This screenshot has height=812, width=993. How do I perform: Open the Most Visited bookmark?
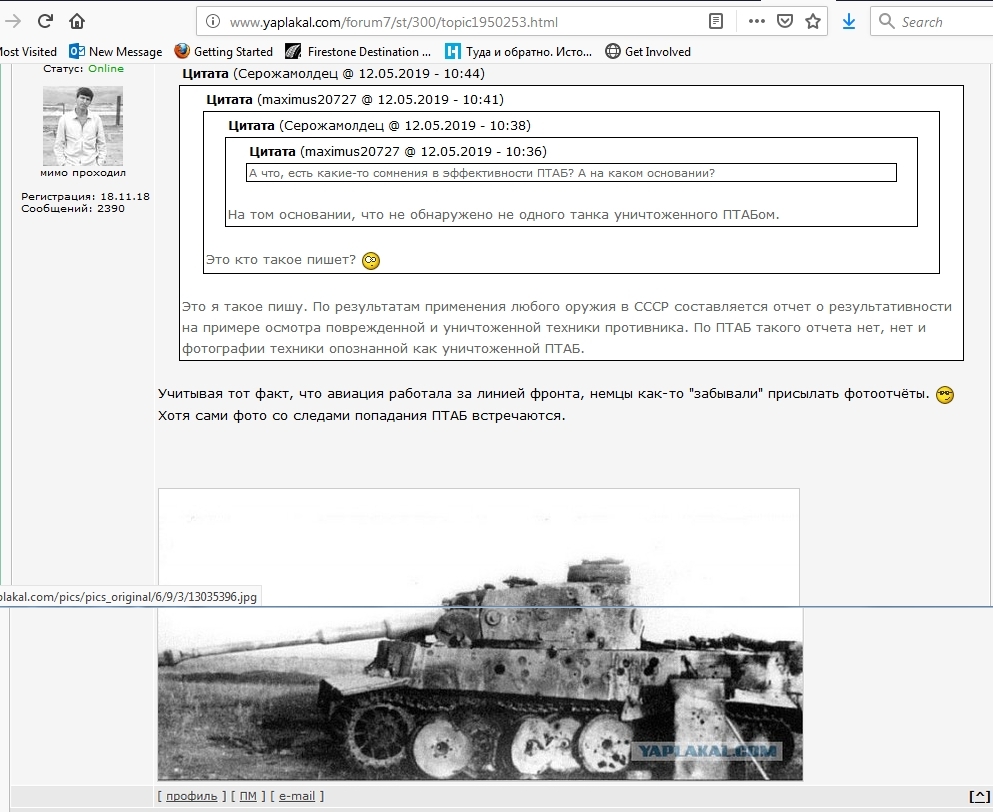[x=28, y=52]
